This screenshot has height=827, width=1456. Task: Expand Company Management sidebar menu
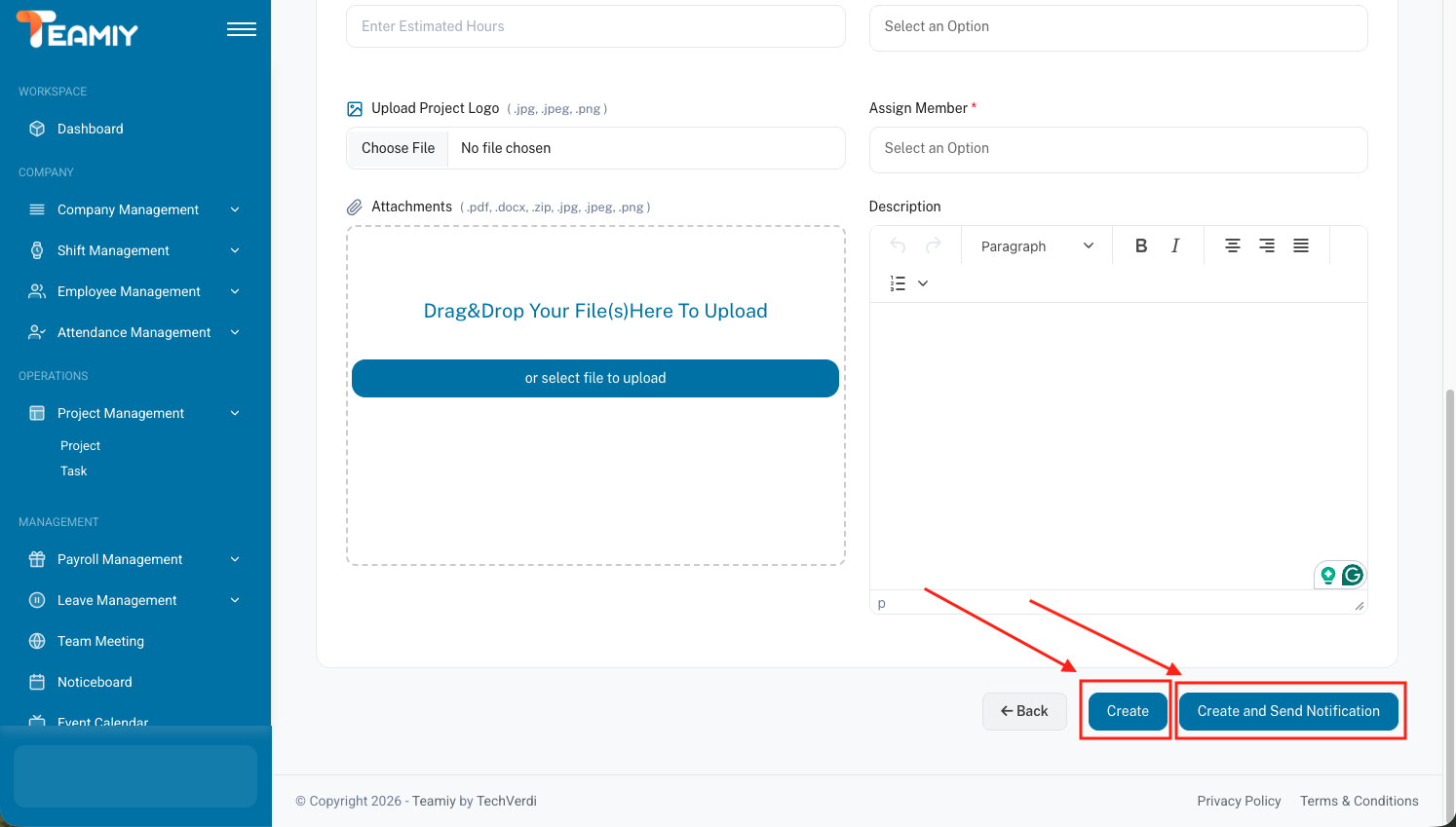click(128, 209)
